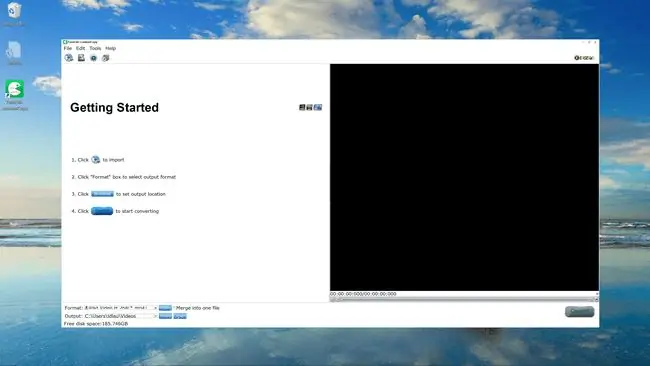Image resolution: width=650 pixels, height=366 pixels.
Task: Click the middle view-mode icon beside Getting Started
Action: click(309, 107)
